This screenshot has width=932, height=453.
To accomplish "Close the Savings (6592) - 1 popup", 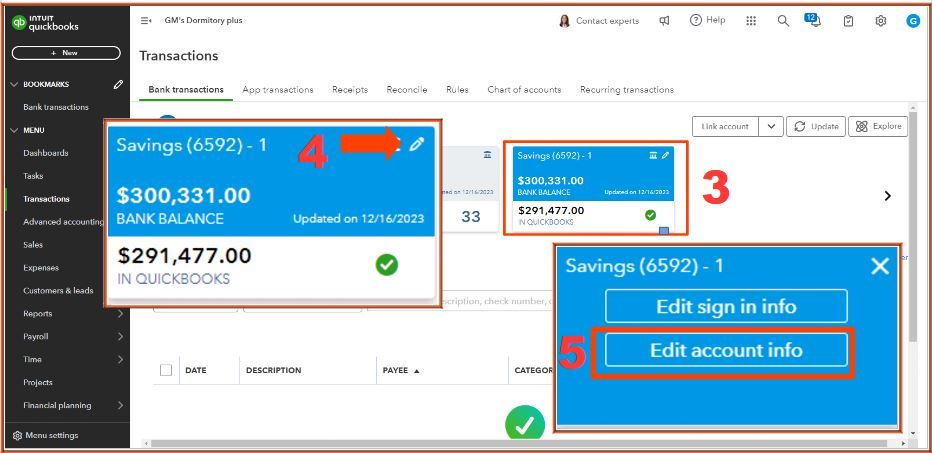I will pyautogui.click(x=880, y=266).
